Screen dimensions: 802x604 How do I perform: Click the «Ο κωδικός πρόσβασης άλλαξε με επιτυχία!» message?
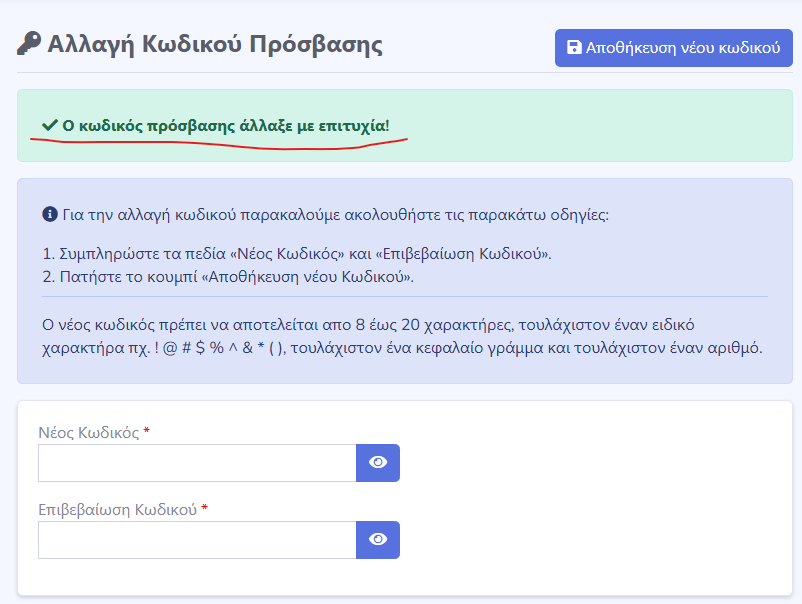tap(226, 126)
